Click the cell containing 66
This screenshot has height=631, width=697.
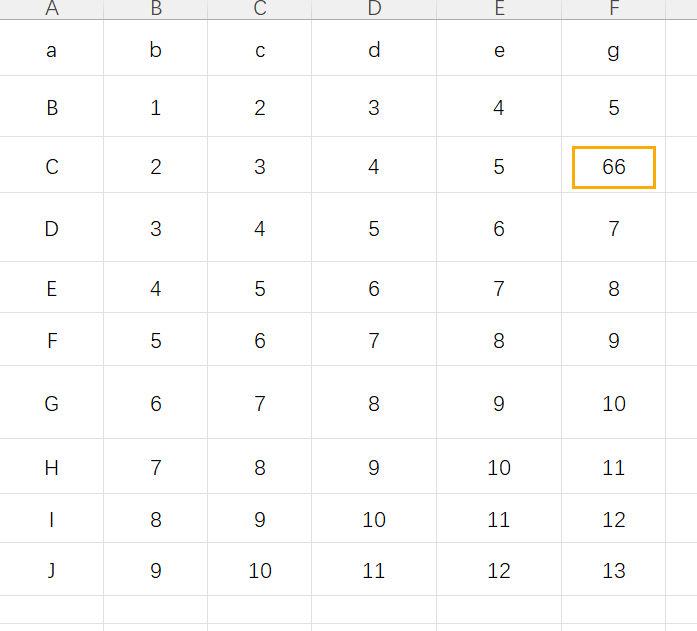point(613,167)
